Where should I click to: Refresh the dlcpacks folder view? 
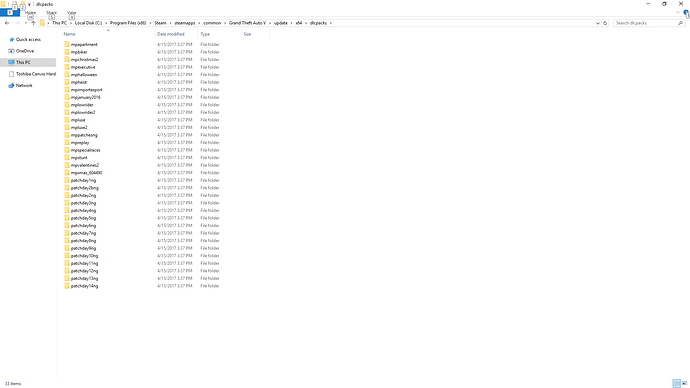click(x=605, y=23)
